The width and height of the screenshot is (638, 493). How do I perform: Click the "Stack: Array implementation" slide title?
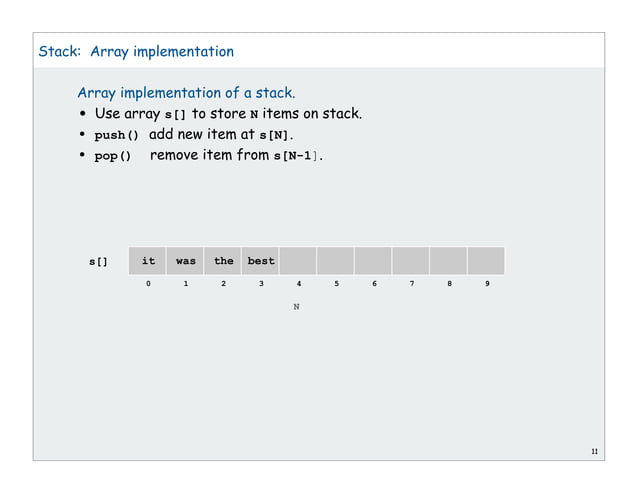pyautogui.click(x=136, y=52)
